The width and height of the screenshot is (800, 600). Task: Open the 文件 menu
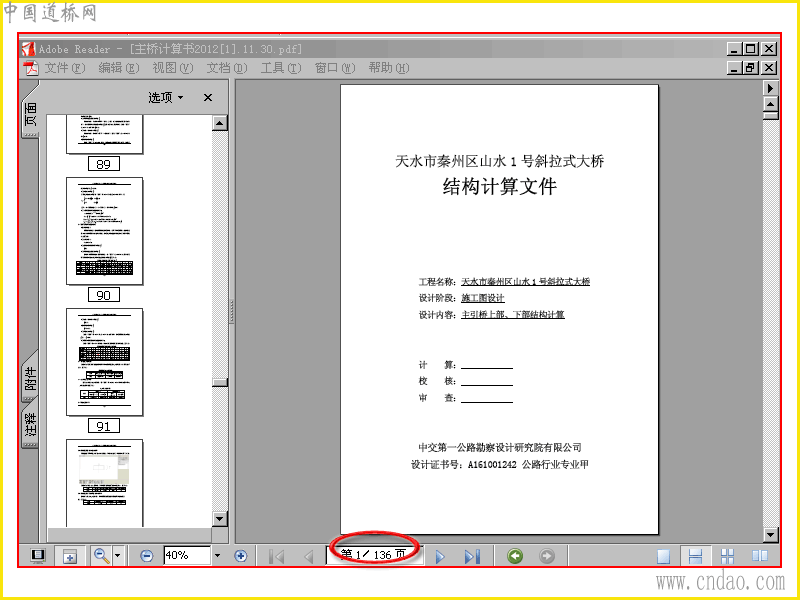point(65,68)
